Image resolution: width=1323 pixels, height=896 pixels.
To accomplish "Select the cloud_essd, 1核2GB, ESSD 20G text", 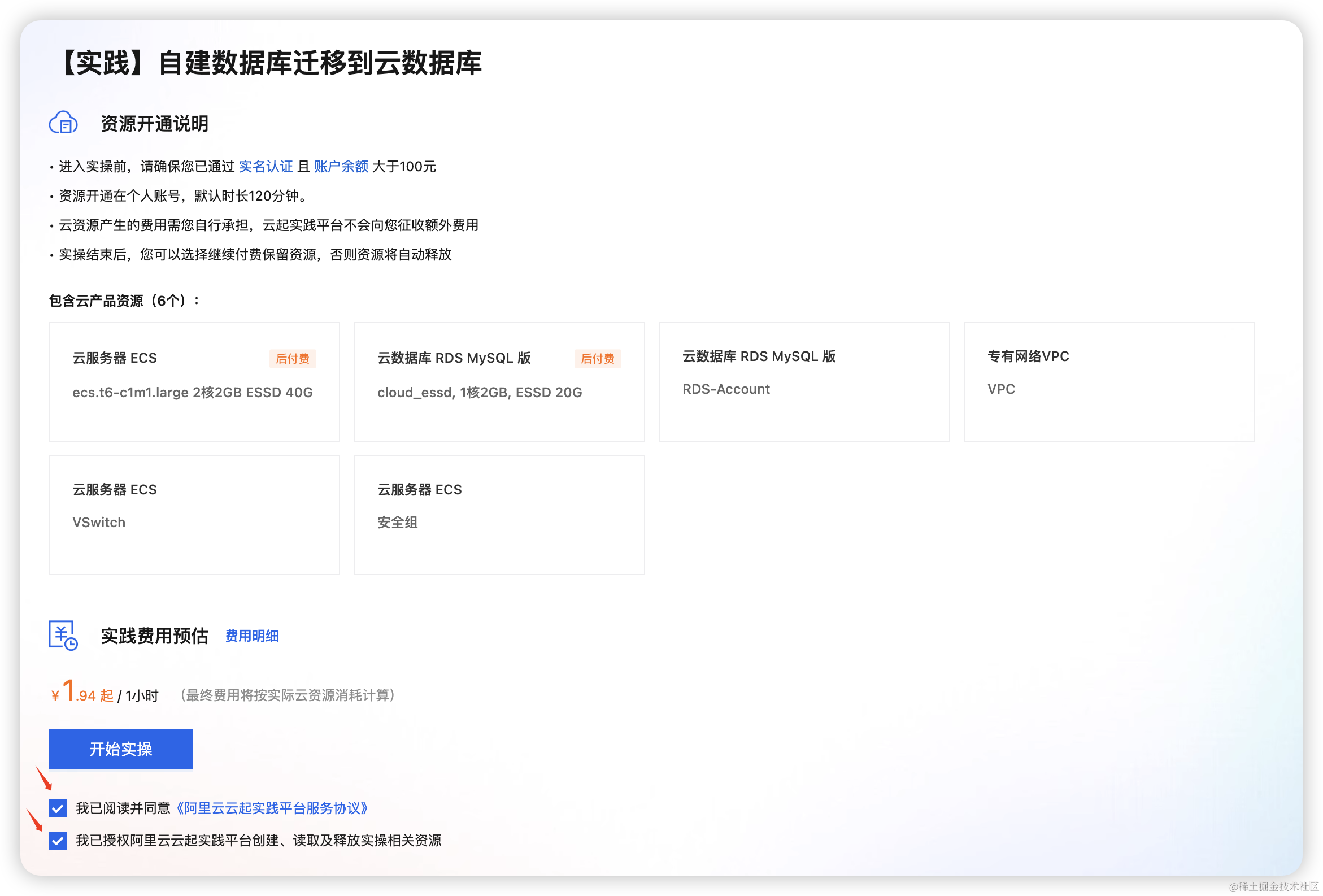I will click(x=480, y=392).
